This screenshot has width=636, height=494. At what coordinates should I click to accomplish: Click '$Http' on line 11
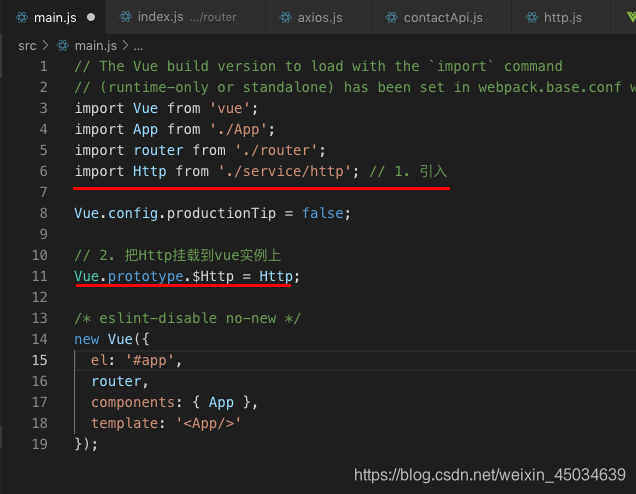coord(213,276)
